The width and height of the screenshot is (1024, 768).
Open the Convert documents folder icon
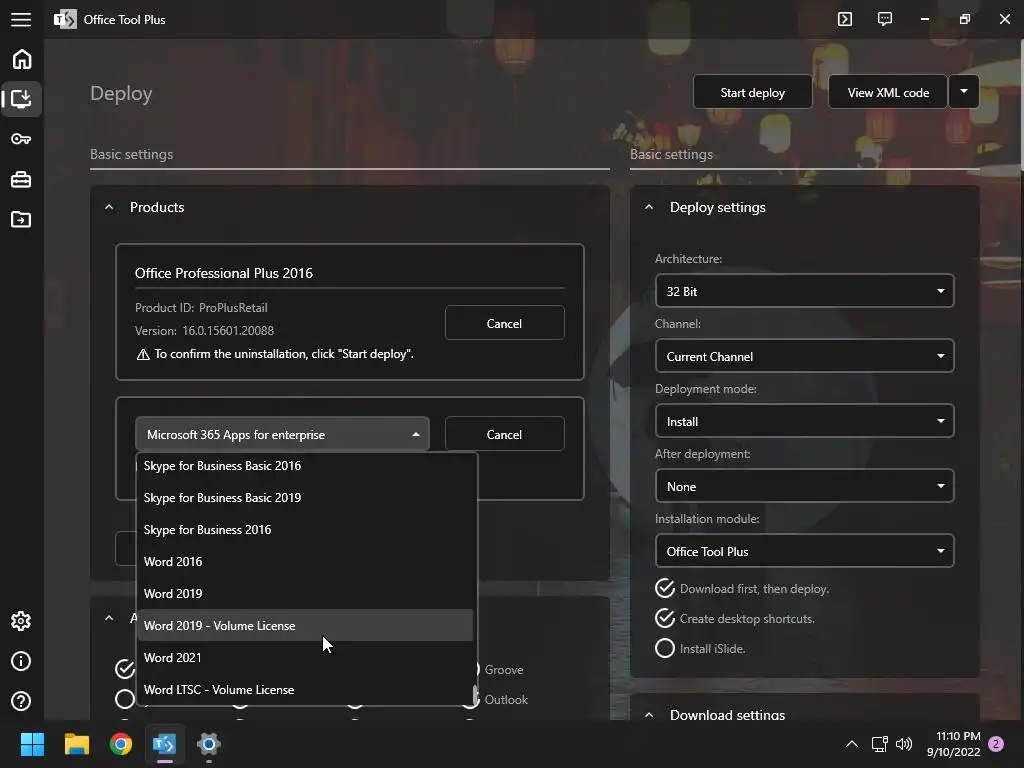point(21,219)
